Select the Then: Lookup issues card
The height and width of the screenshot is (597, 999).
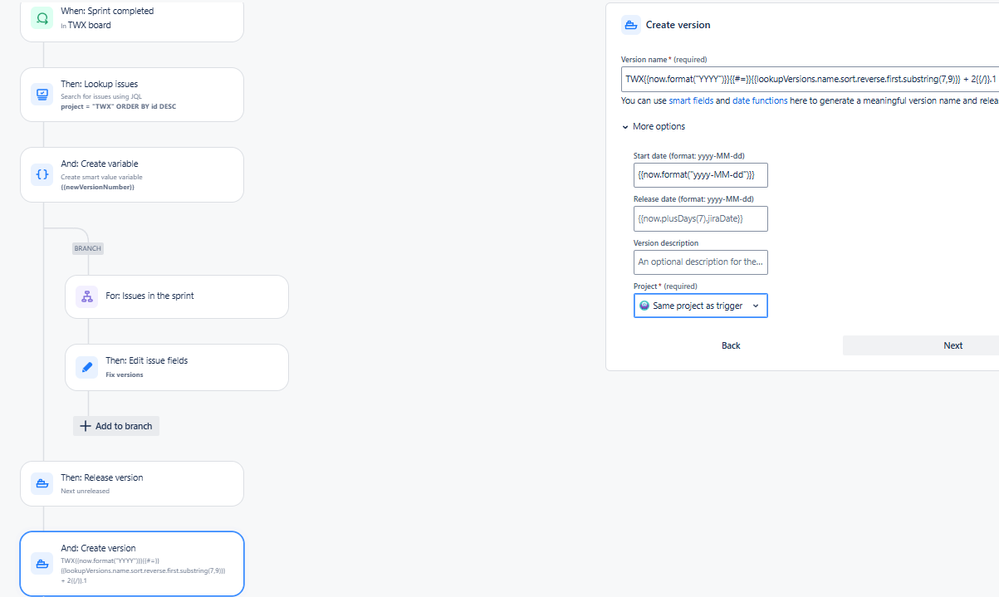point(132,94)
